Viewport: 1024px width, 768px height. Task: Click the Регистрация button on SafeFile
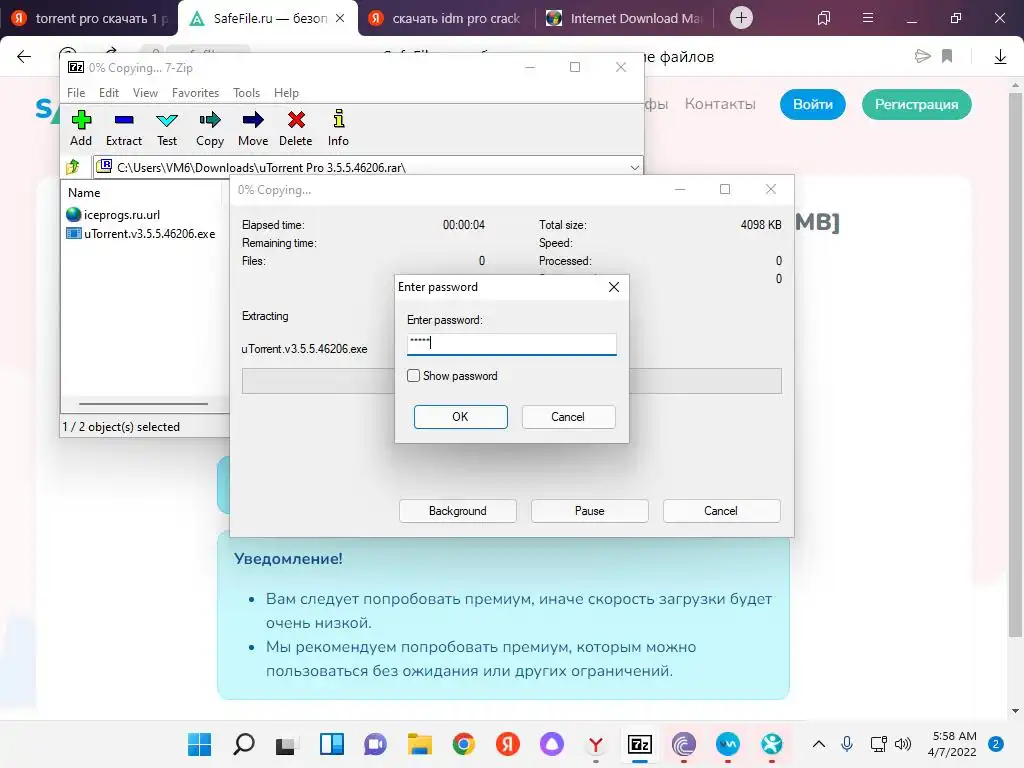tap(916, 104)
